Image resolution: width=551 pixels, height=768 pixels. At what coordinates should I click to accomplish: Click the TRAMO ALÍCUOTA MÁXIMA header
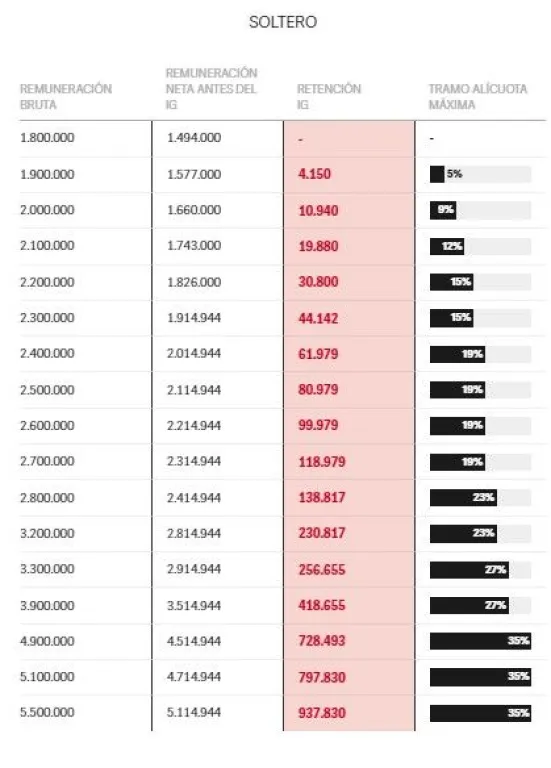coord(478,96)
